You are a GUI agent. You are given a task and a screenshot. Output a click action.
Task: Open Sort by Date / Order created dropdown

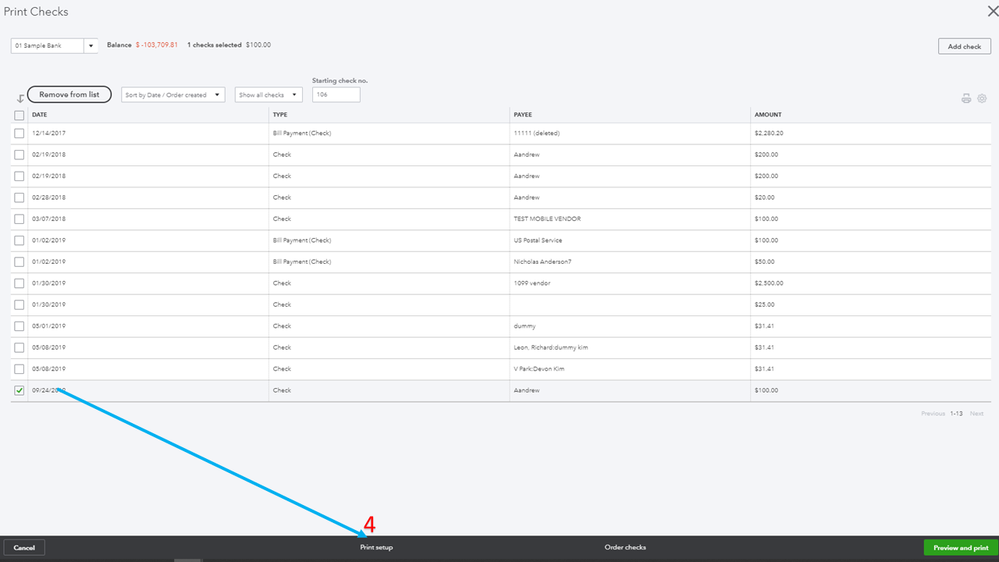pos(173,95)
